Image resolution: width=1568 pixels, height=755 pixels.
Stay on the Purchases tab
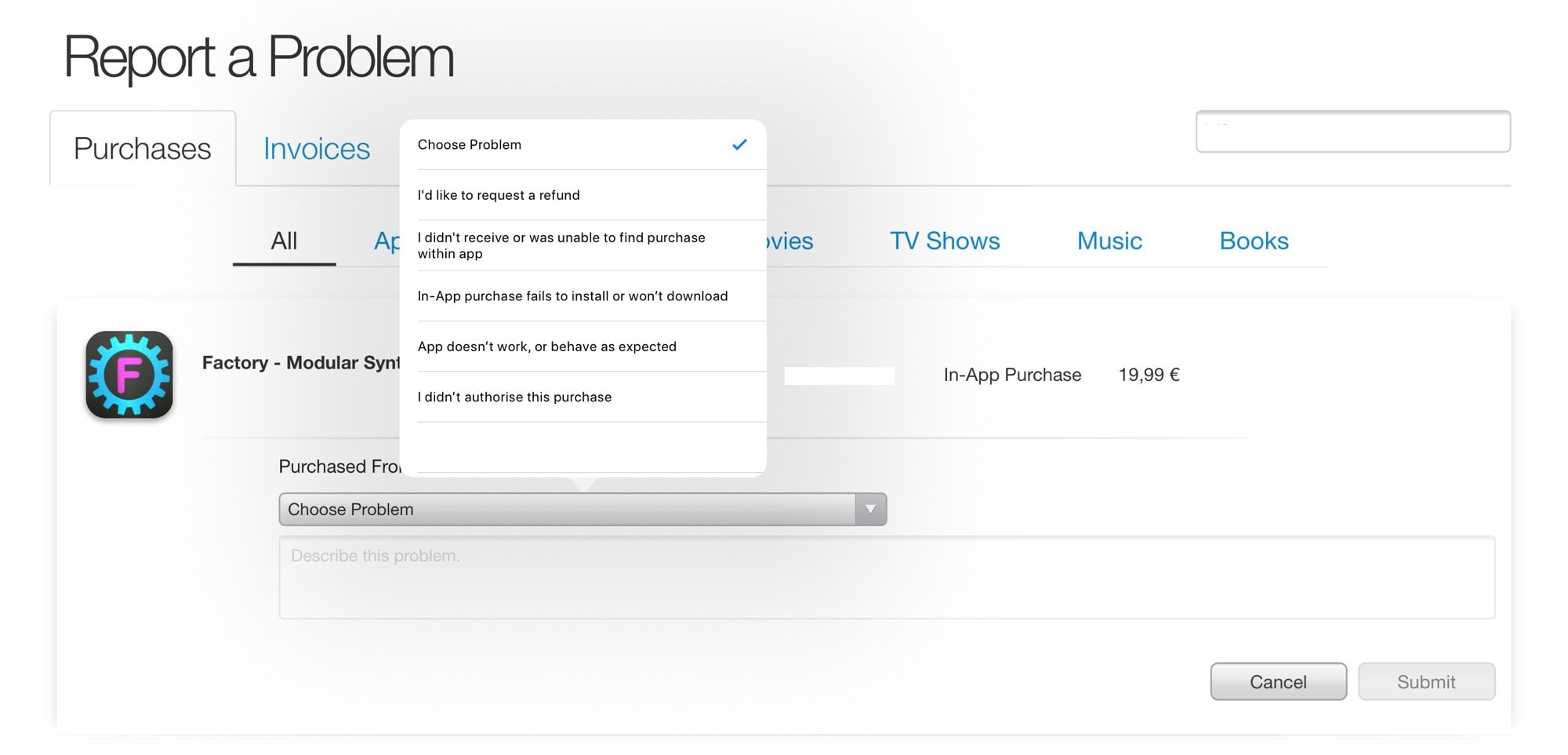142,148
